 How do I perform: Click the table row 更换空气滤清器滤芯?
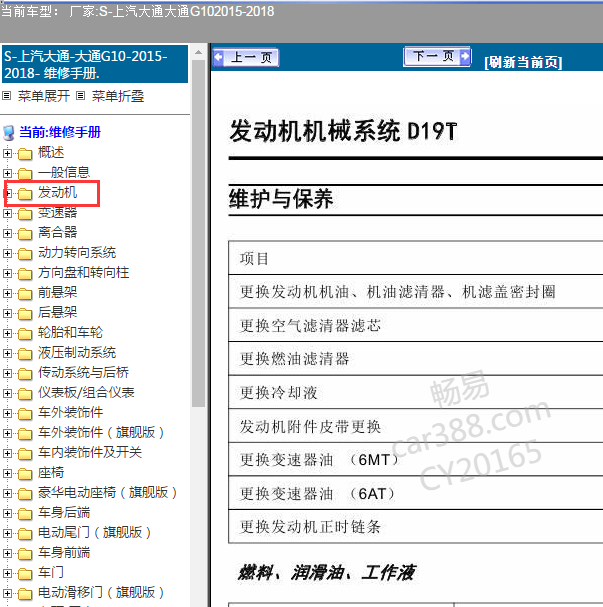coord(416,325)
